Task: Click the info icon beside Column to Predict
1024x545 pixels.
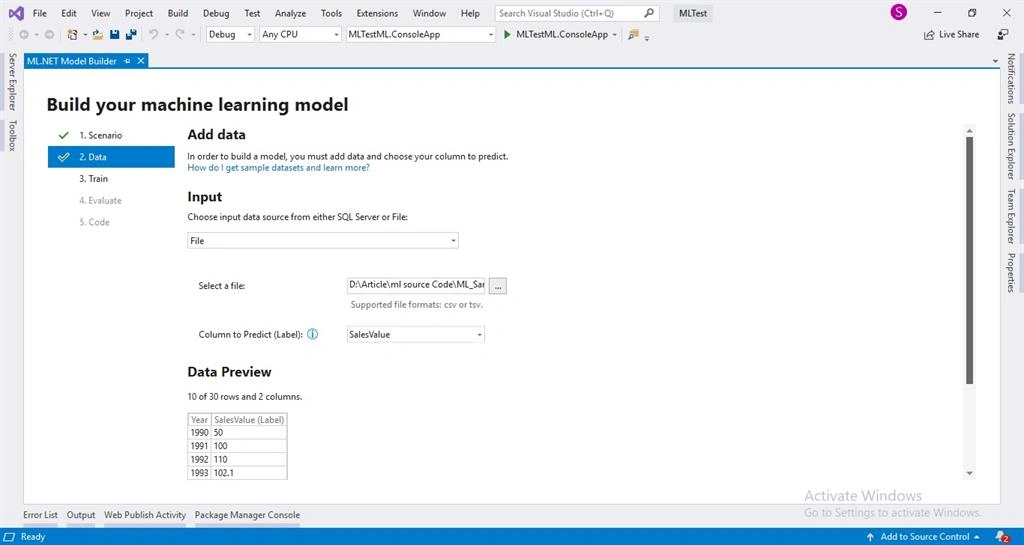Action: pyautogui.click(x=313, y=334)
